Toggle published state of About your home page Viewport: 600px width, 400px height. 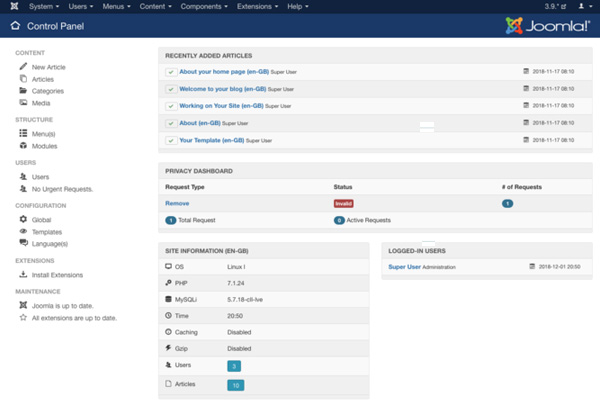tap(171, 72)
